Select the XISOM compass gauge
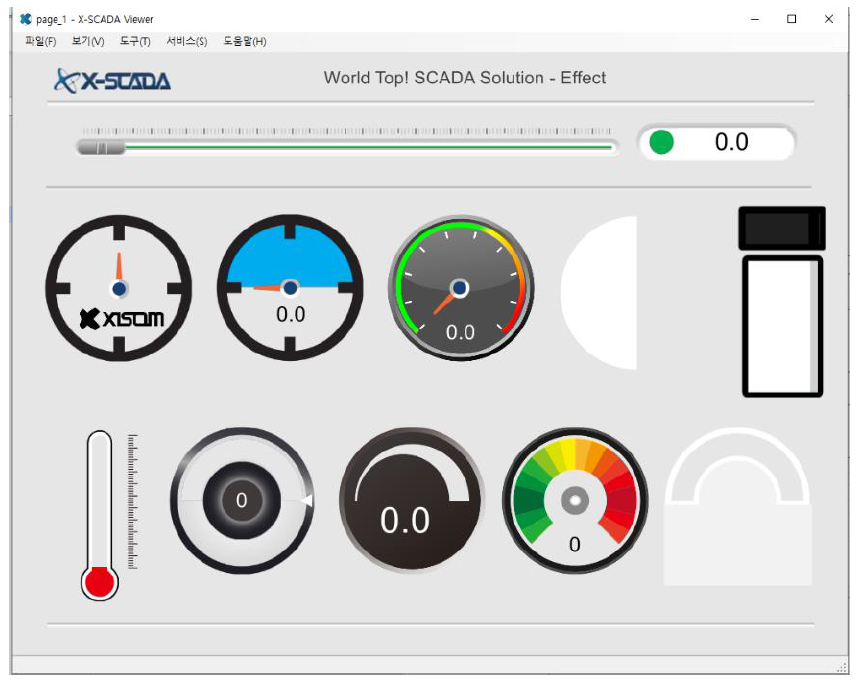Screen dimensions: 859x683 119,288
